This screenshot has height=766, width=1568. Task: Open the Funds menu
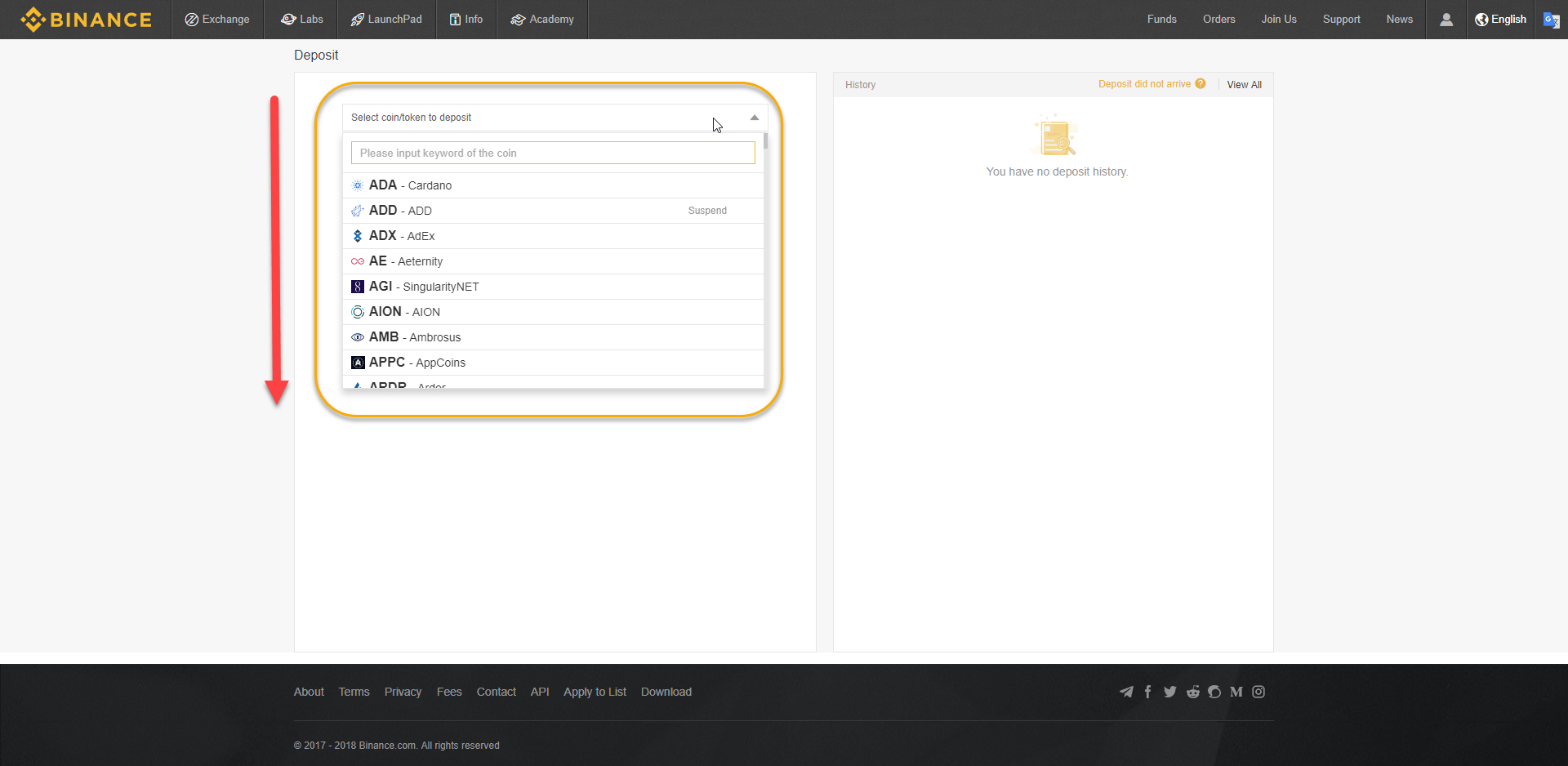coord(1162,20)
